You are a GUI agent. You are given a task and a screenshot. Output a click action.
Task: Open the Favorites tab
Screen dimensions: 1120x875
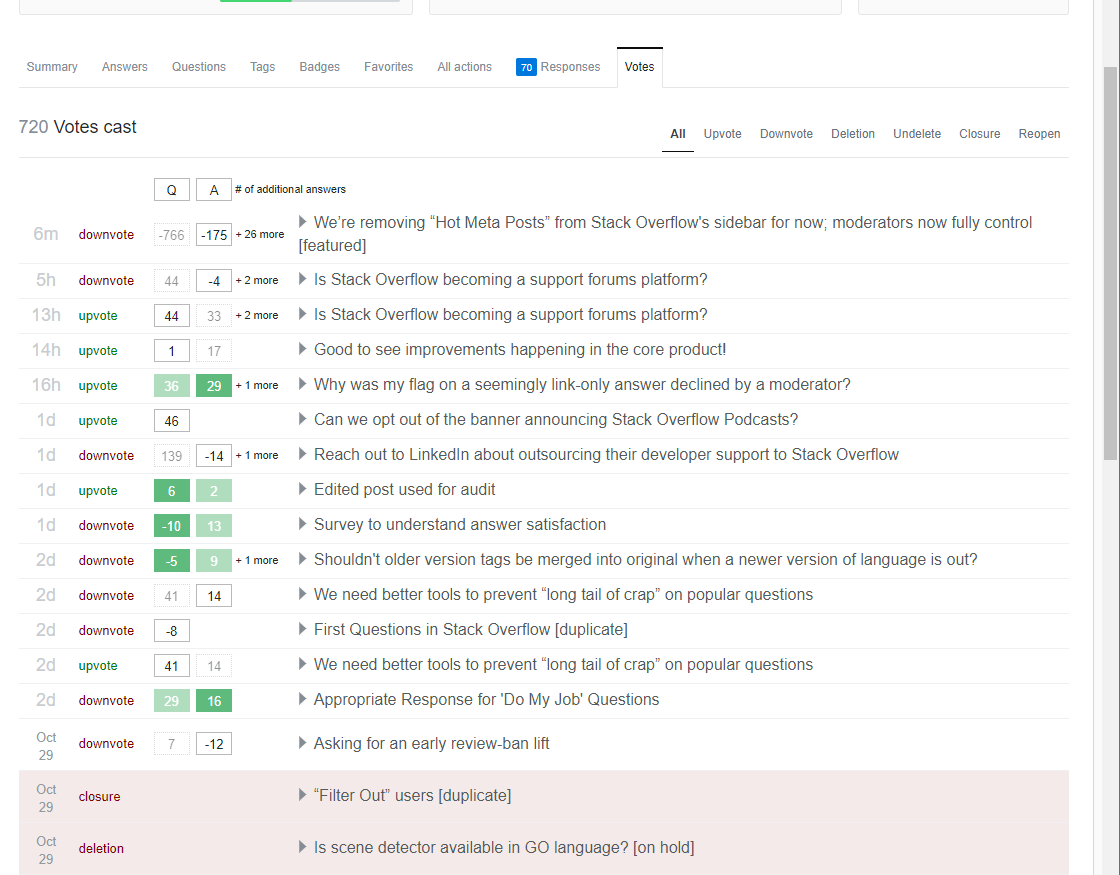(x=388, y=66)
